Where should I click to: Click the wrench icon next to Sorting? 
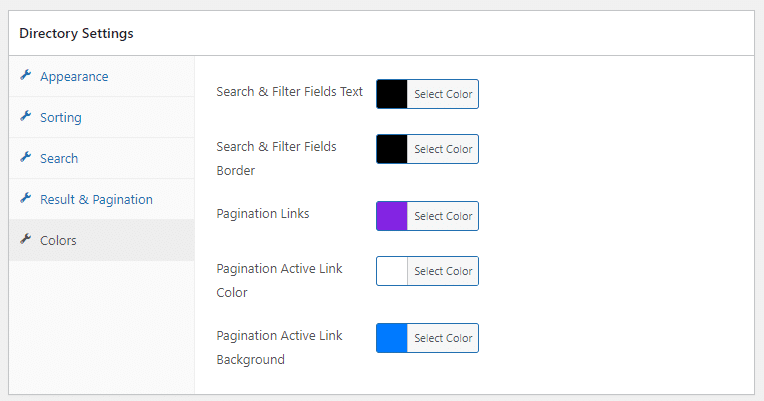26,116
